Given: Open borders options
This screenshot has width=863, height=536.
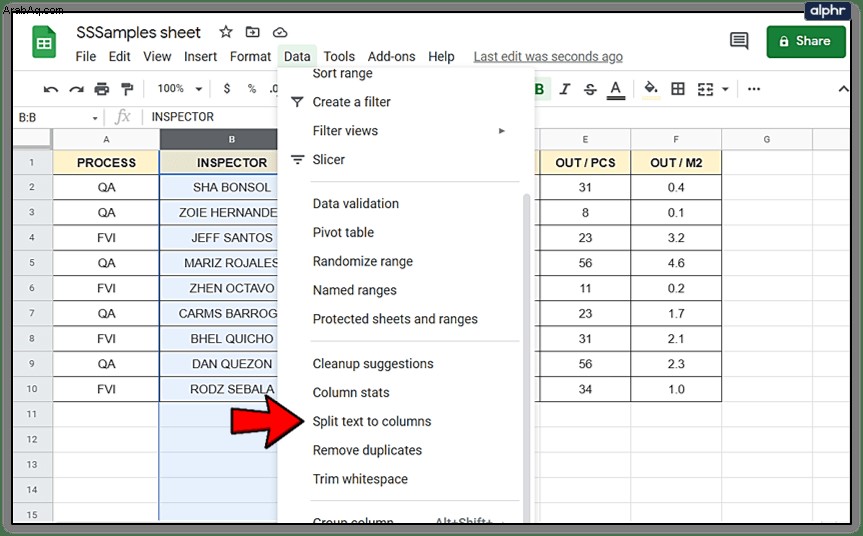Looking at the screenshot, I should pos(678,89).
